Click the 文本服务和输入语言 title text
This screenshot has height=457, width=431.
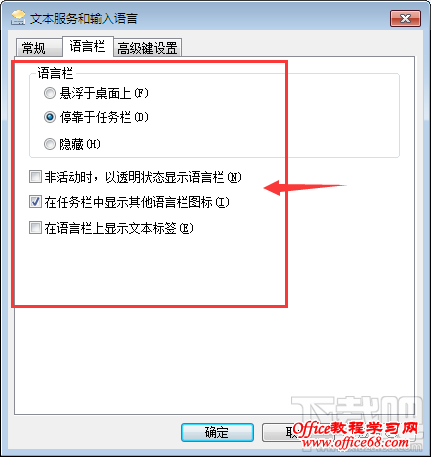tap(84, 19)
